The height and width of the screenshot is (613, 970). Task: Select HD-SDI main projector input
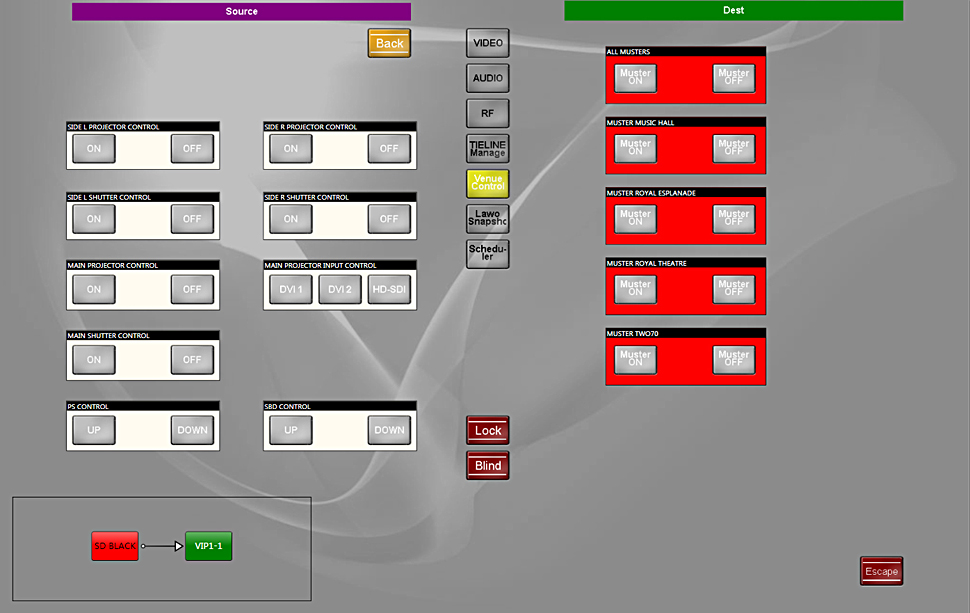[389, 290]
